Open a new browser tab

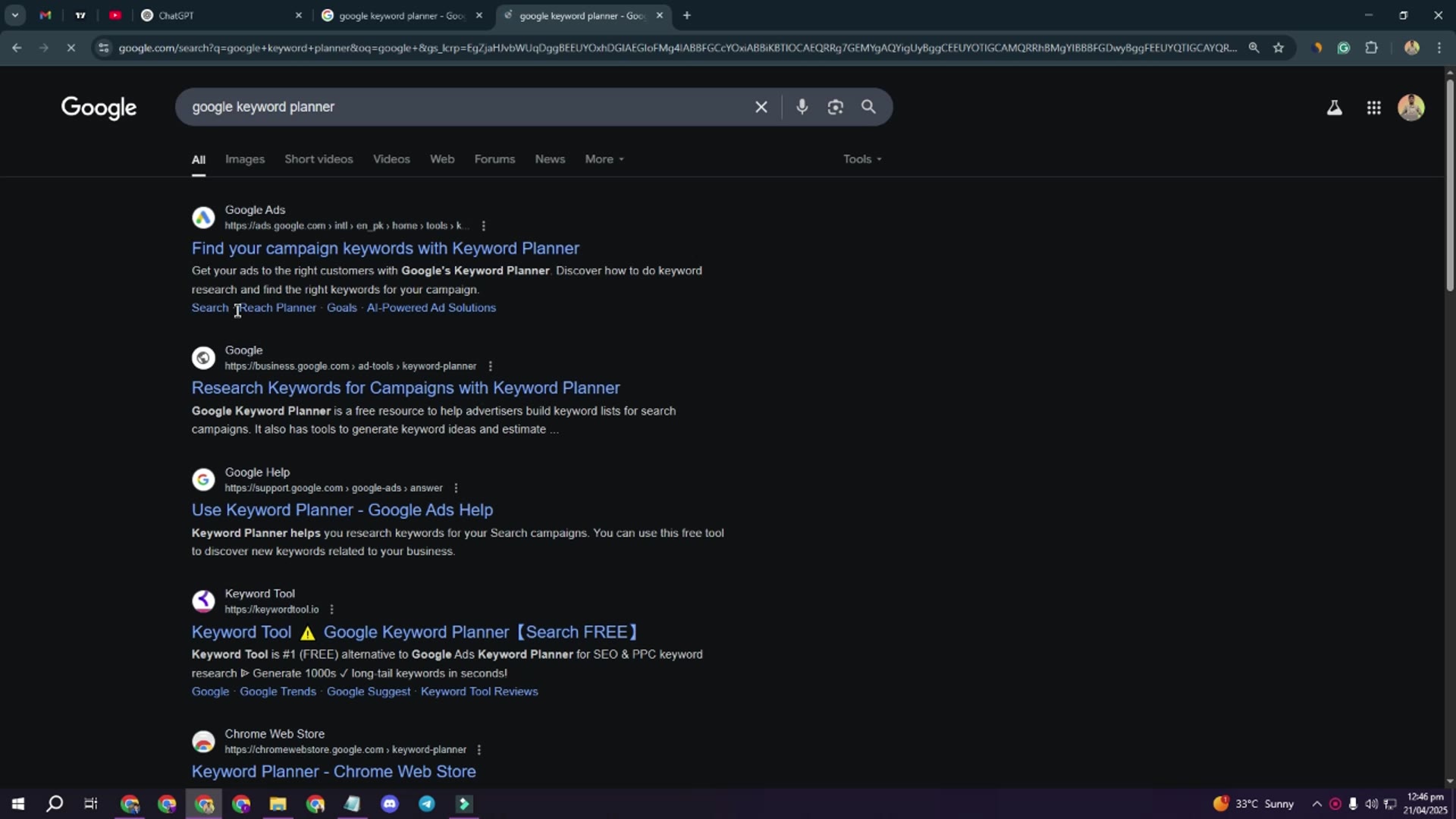click(686, 15)
